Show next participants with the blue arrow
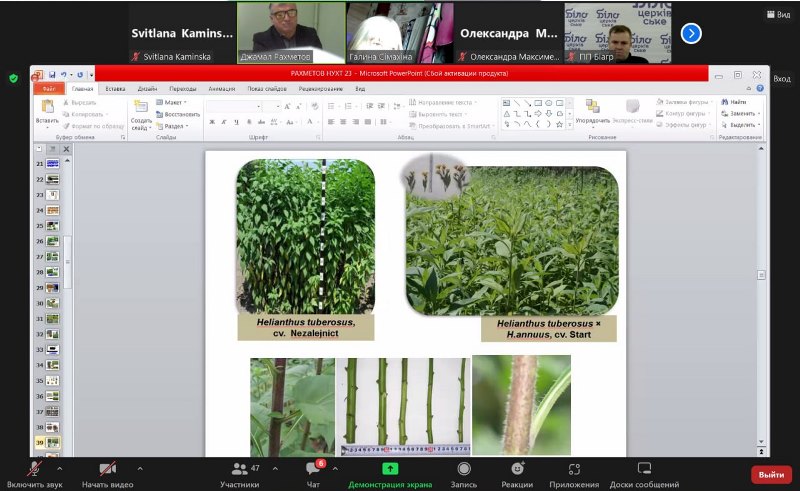Image resolution: width=800 pixels, height=491 pixels. pyautogui.click(x=691, y=33)
